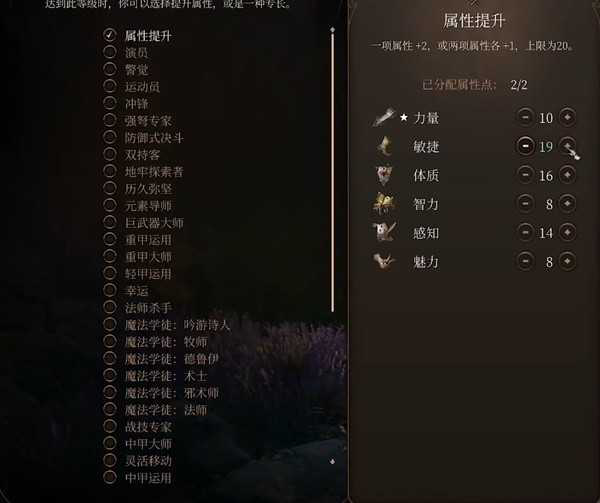Choose the 幸运 feat radio button

pyautogui.click(x=109, y=290)
